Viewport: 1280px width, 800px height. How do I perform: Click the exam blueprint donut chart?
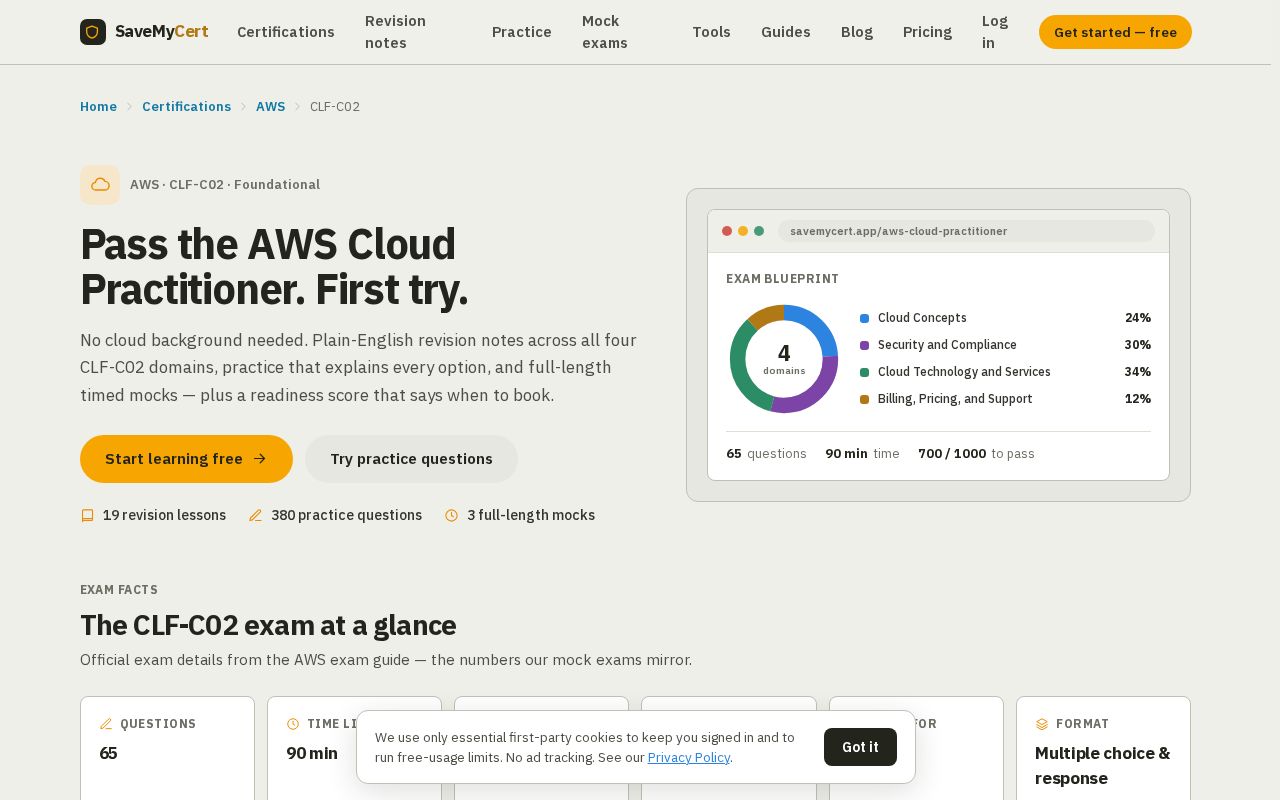tap(784, 359)
